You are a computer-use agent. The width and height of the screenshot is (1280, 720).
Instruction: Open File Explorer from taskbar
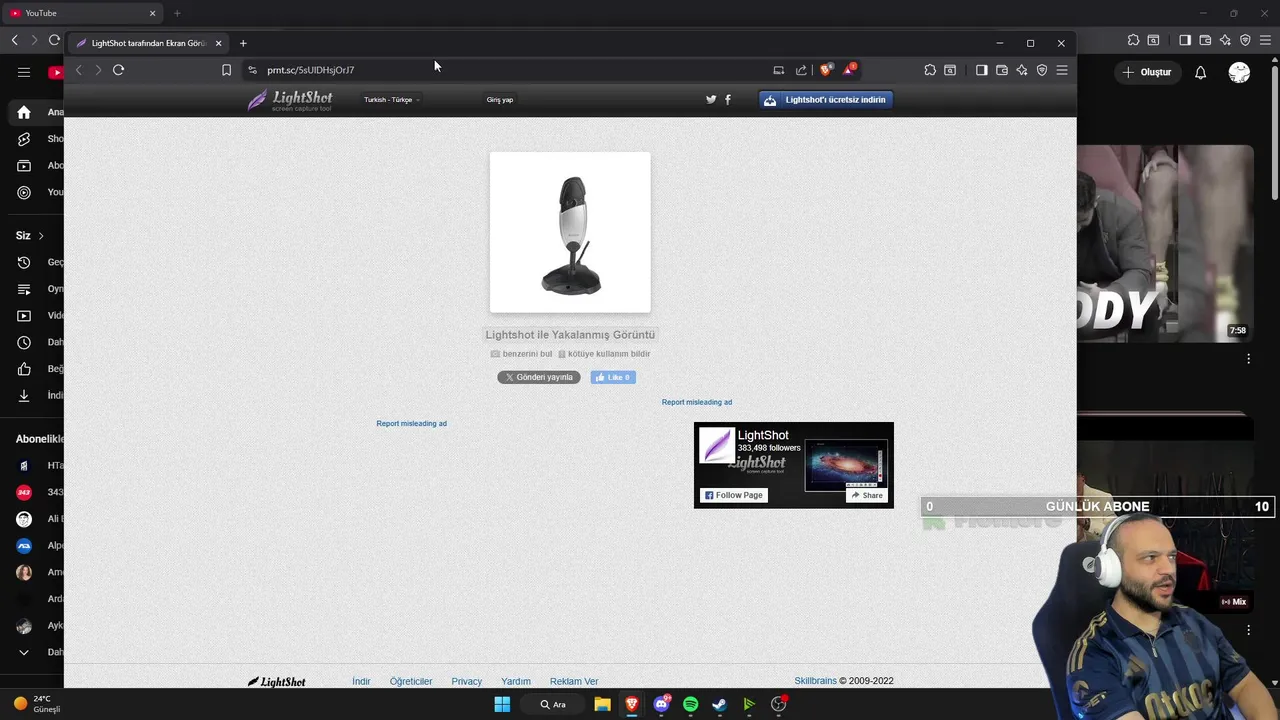click(x=602, y=704)
